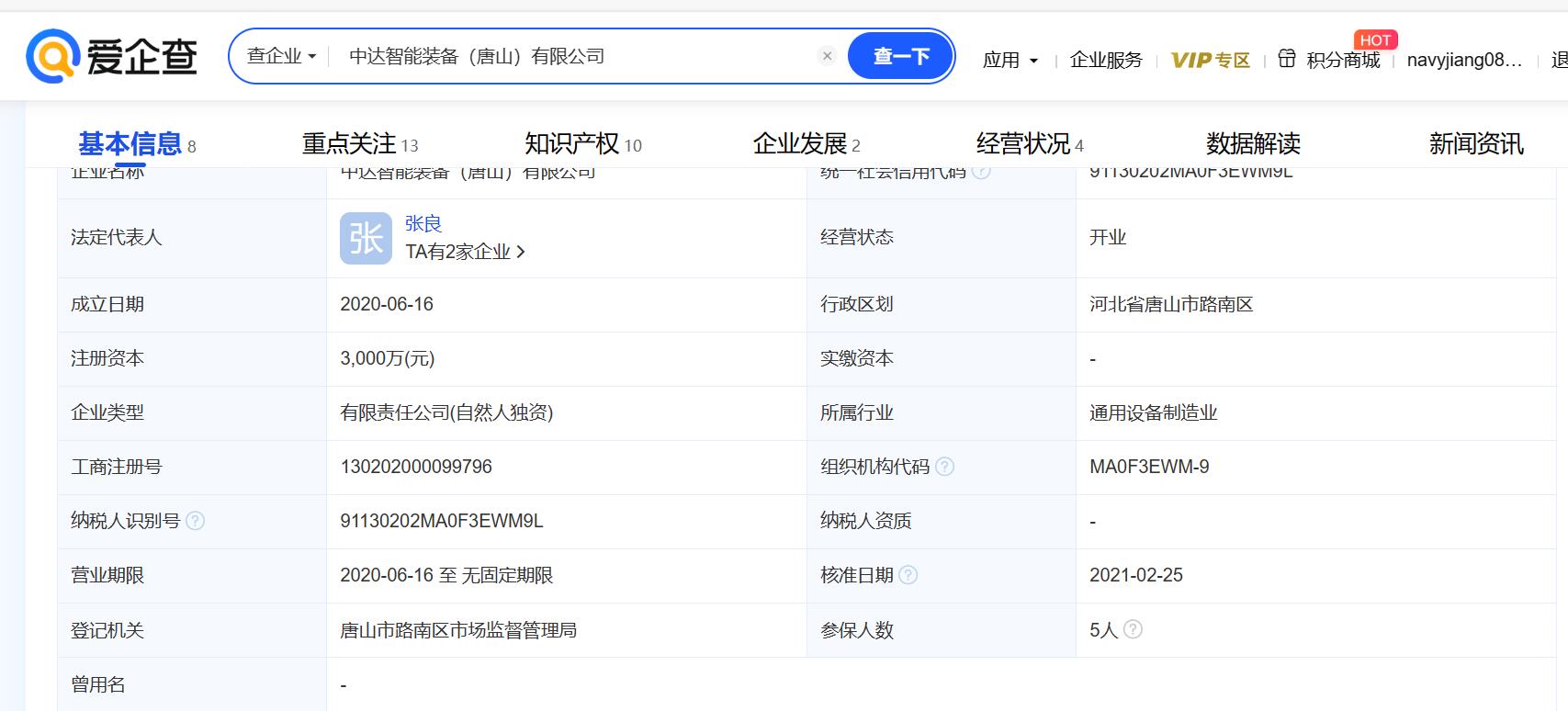
Task: Switch to the 重点关注 tab
Action: point(360,144)
